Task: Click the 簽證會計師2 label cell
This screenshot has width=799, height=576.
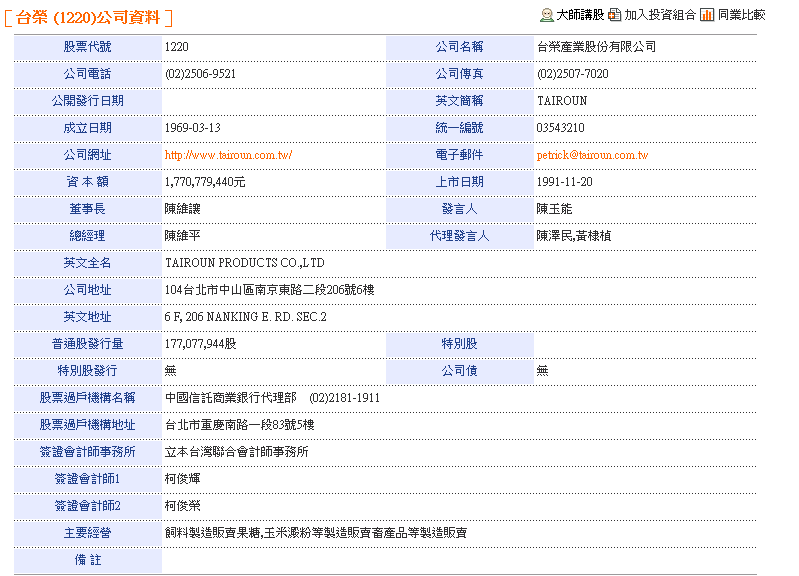Action: point(88,506)
